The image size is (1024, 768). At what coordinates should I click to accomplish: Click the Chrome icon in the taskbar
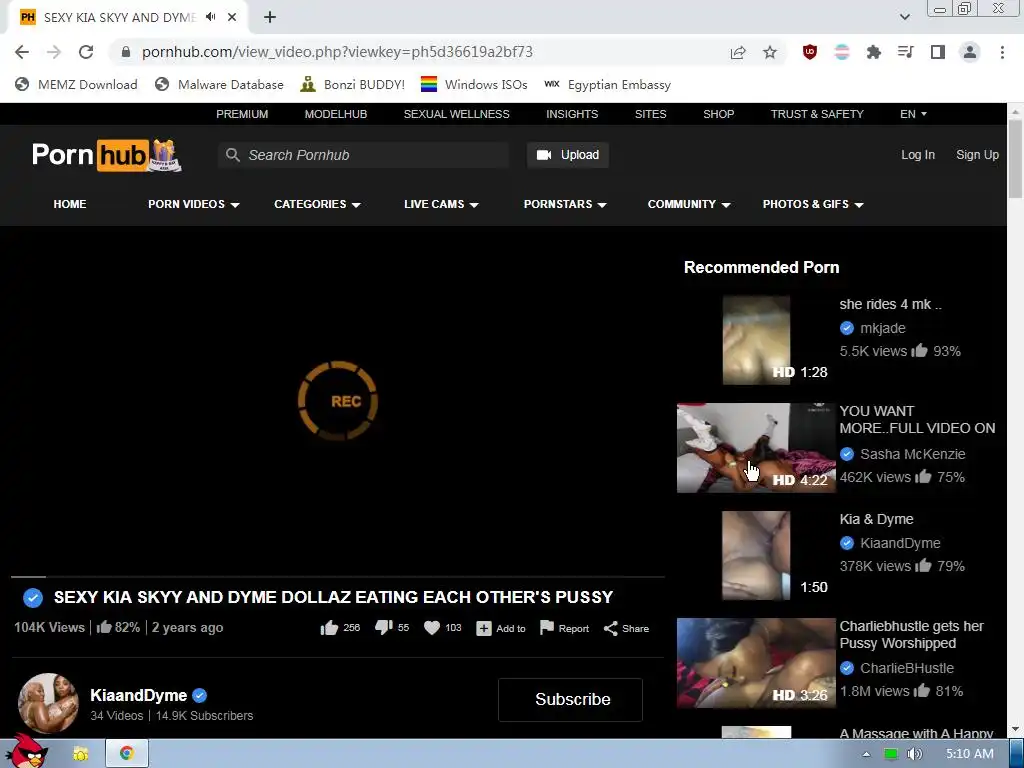point(127,754)
